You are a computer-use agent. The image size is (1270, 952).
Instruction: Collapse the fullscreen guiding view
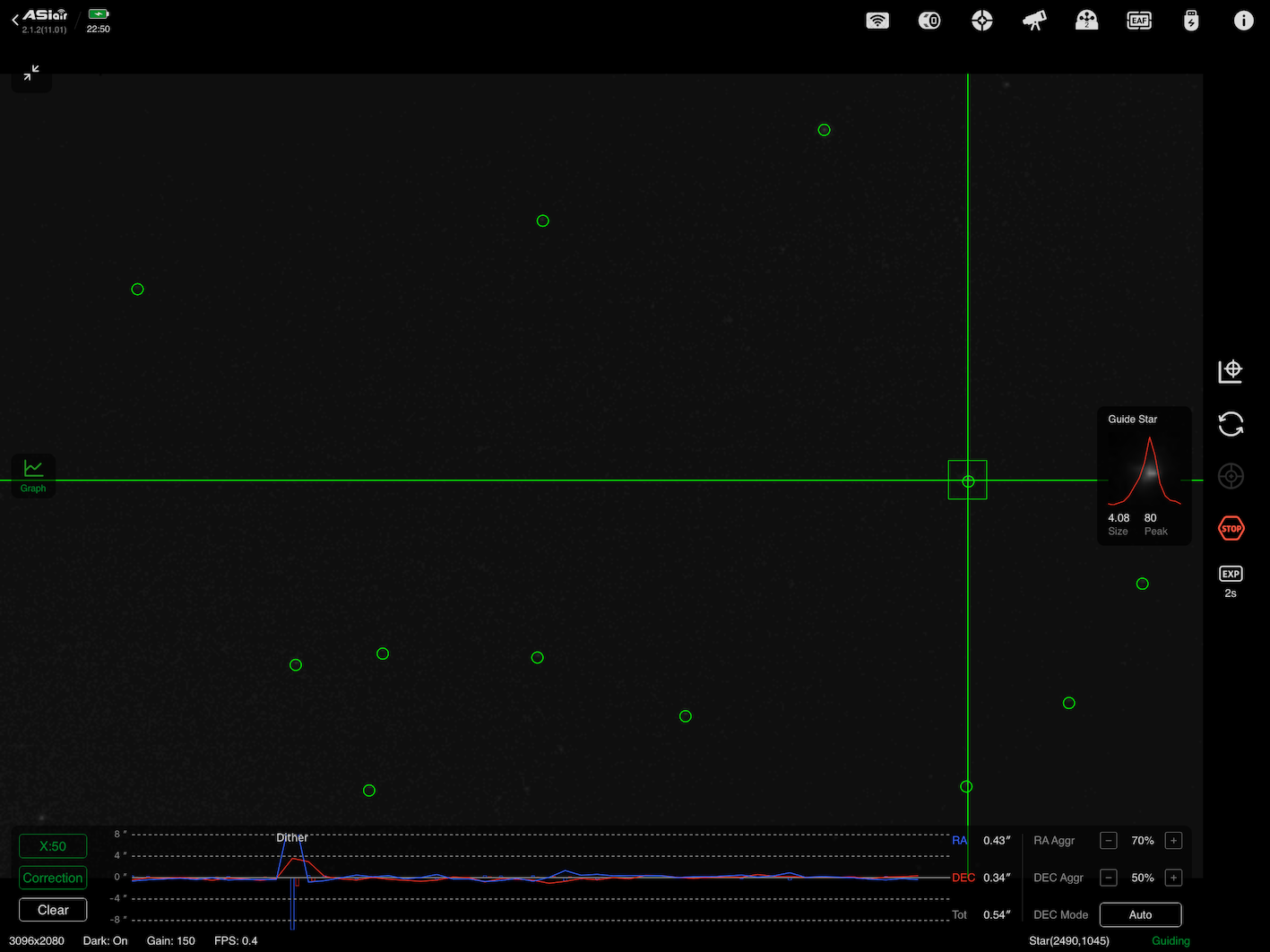(x=31, y=73)
